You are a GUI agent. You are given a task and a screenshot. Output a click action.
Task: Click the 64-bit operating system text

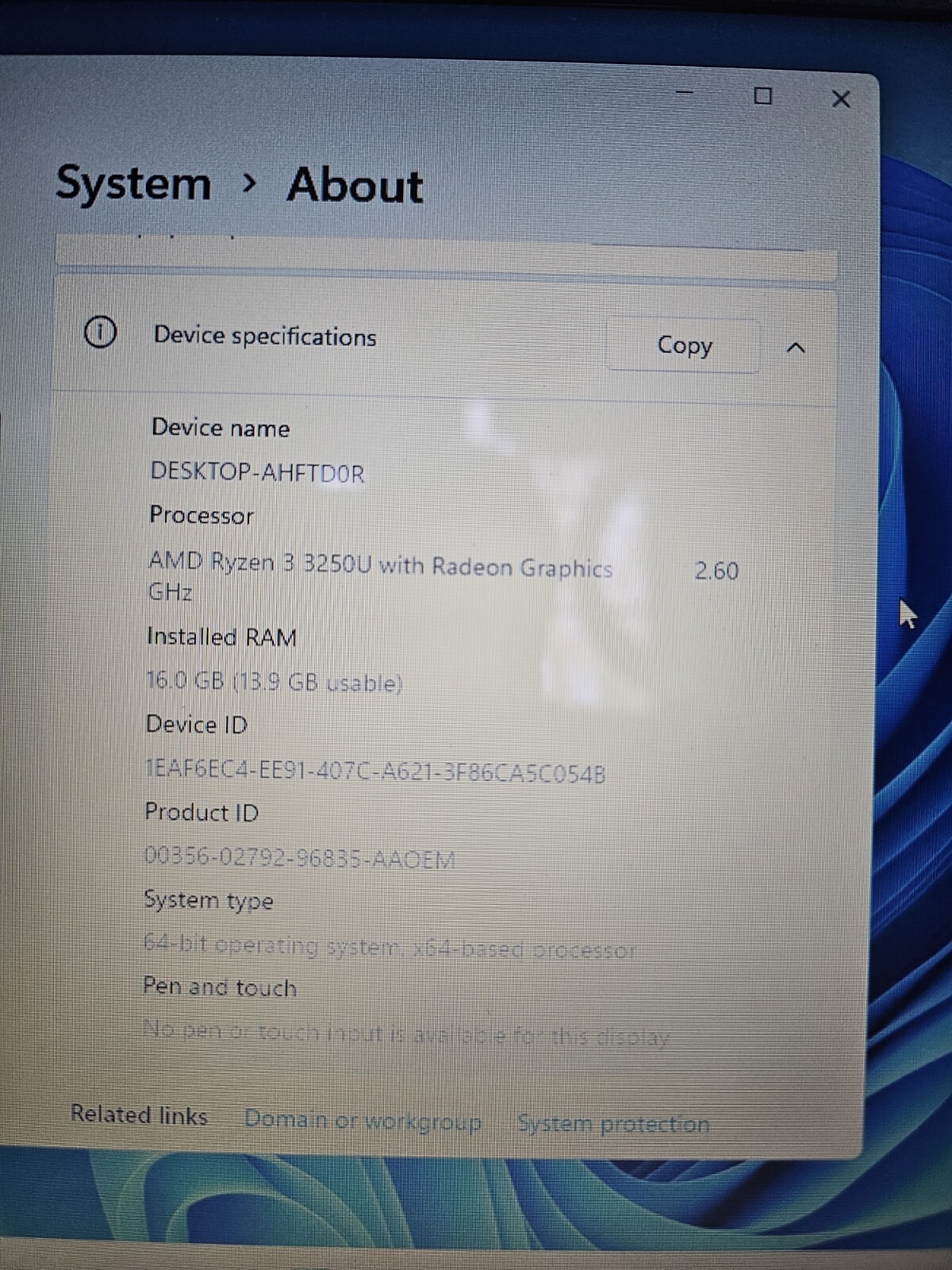(390, 946)
